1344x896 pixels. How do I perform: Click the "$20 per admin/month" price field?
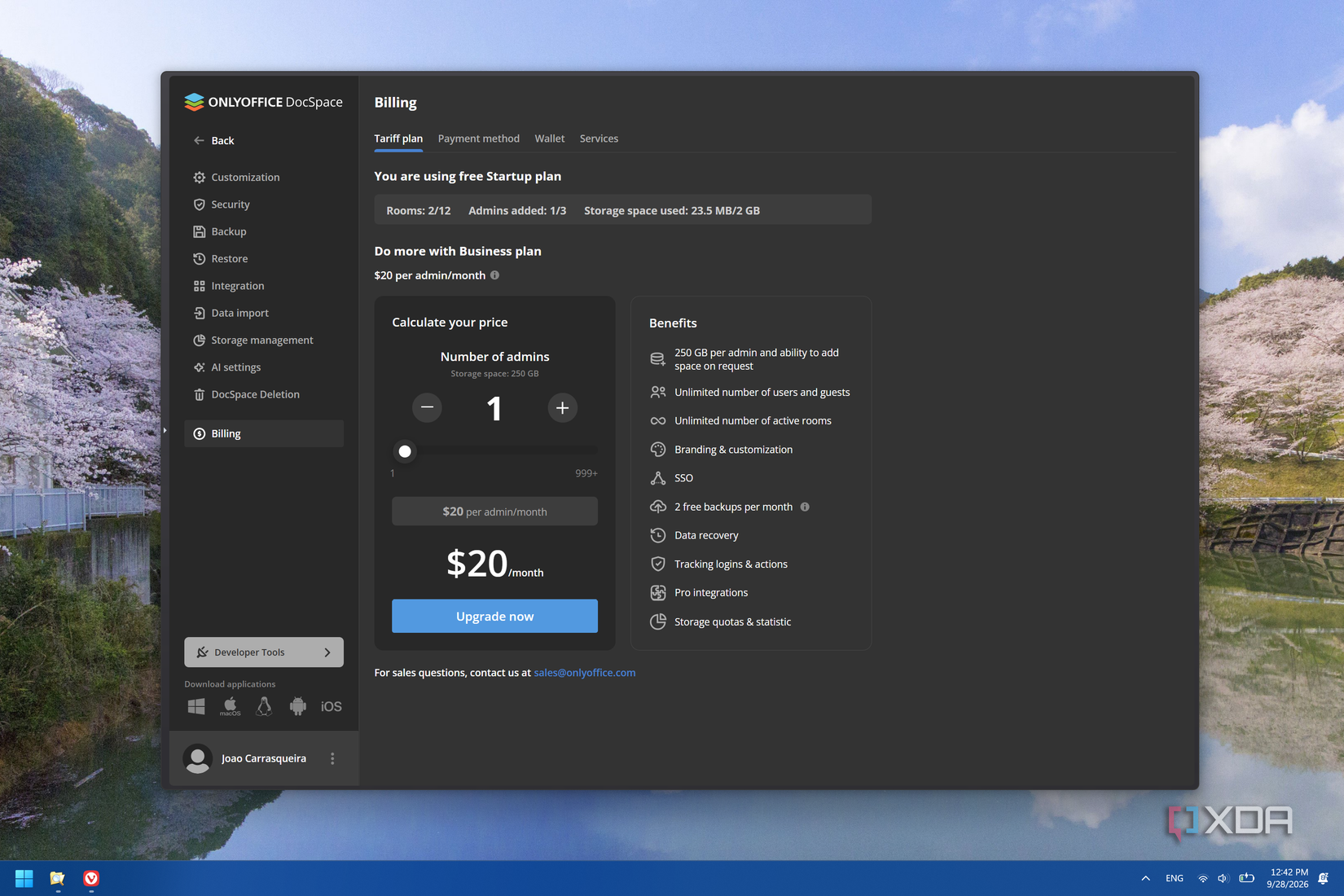coord(494,512)
